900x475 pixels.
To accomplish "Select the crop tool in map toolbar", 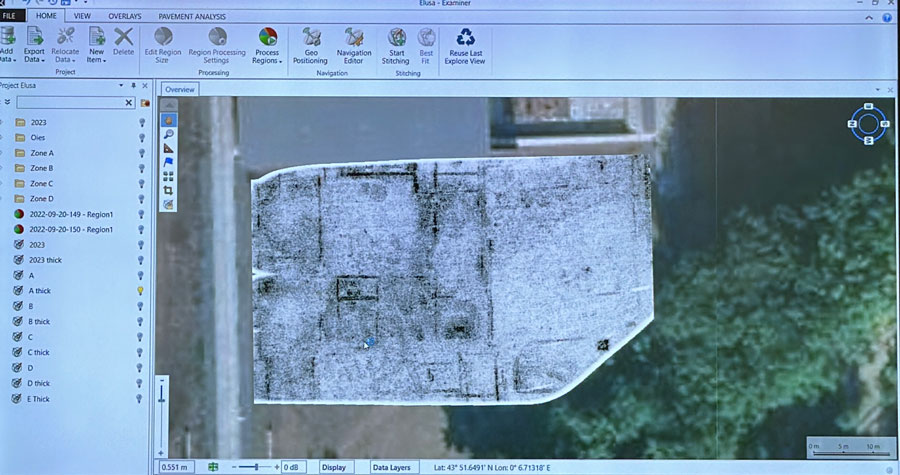I will pyautogui.click(x=169, y=190).
